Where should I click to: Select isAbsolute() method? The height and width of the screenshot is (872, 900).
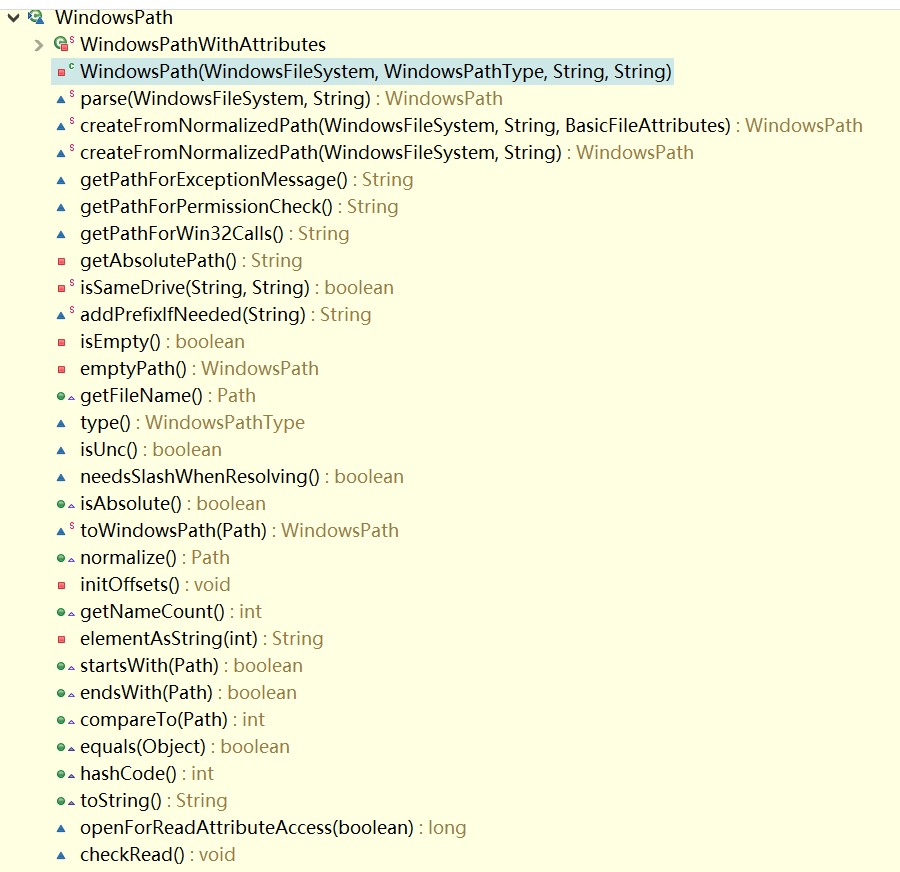click(173, 503)
